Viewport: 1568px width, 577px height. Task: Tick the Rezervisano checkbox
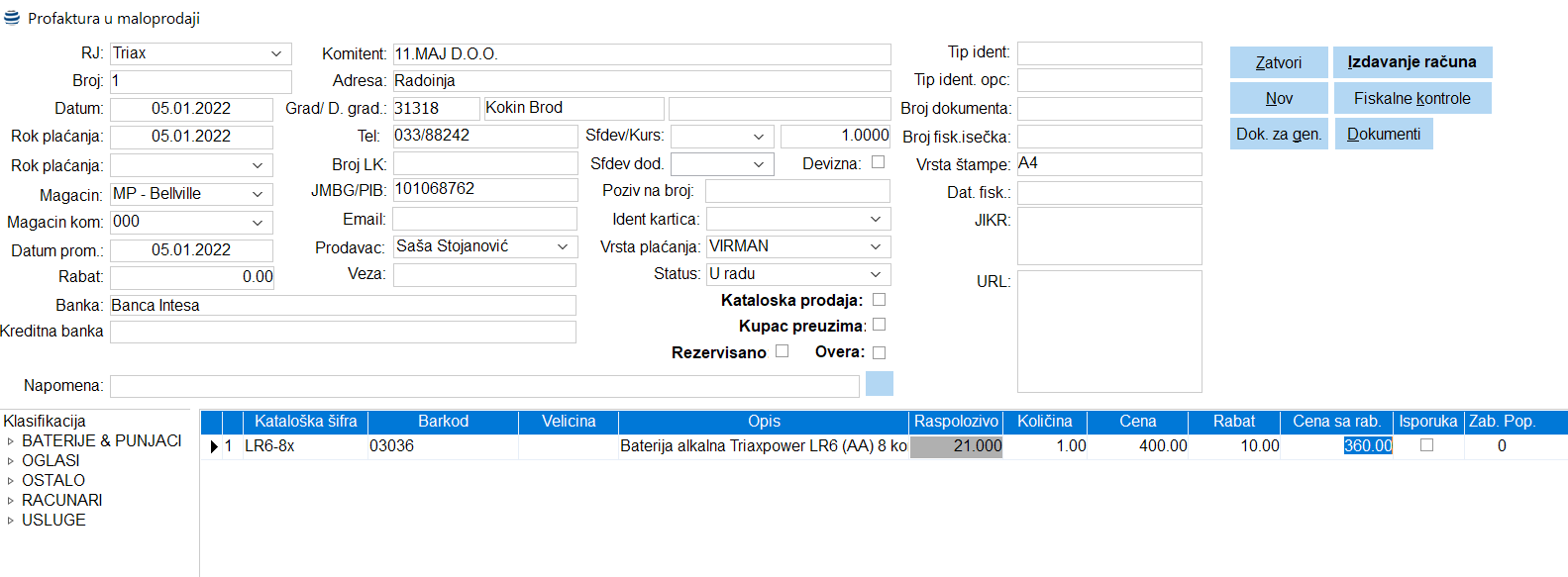(782, 351)
